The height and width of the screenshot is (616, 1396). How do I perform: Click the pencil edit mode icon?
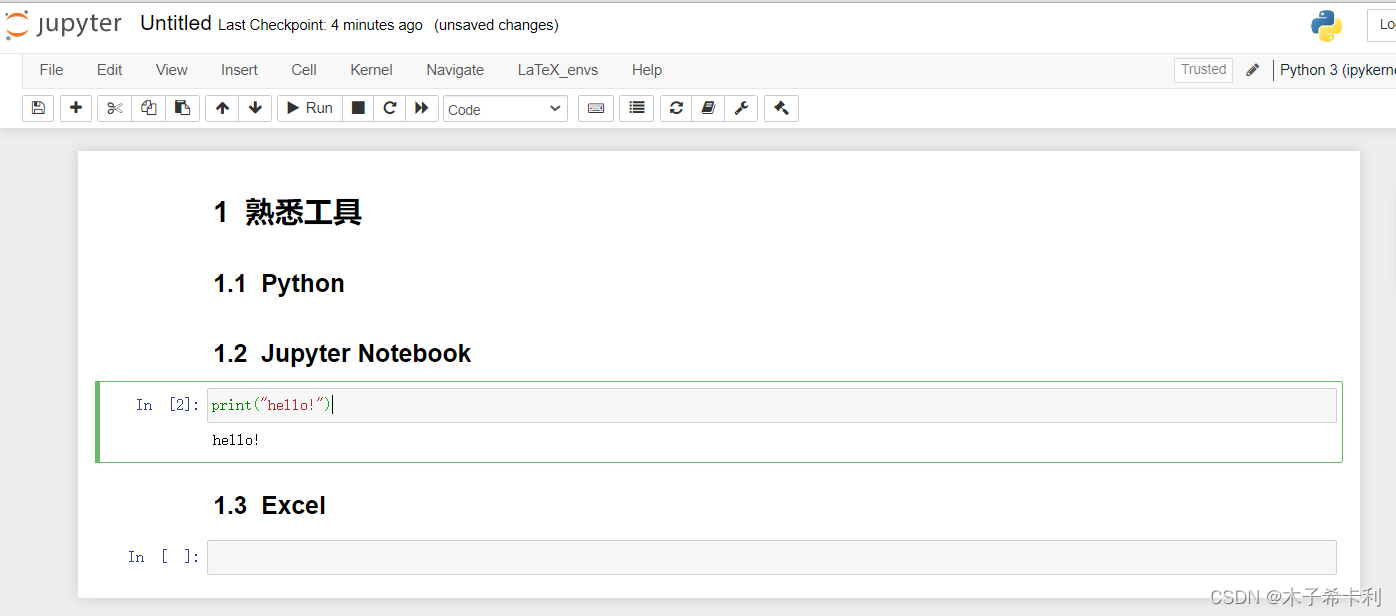point(1253,70)
